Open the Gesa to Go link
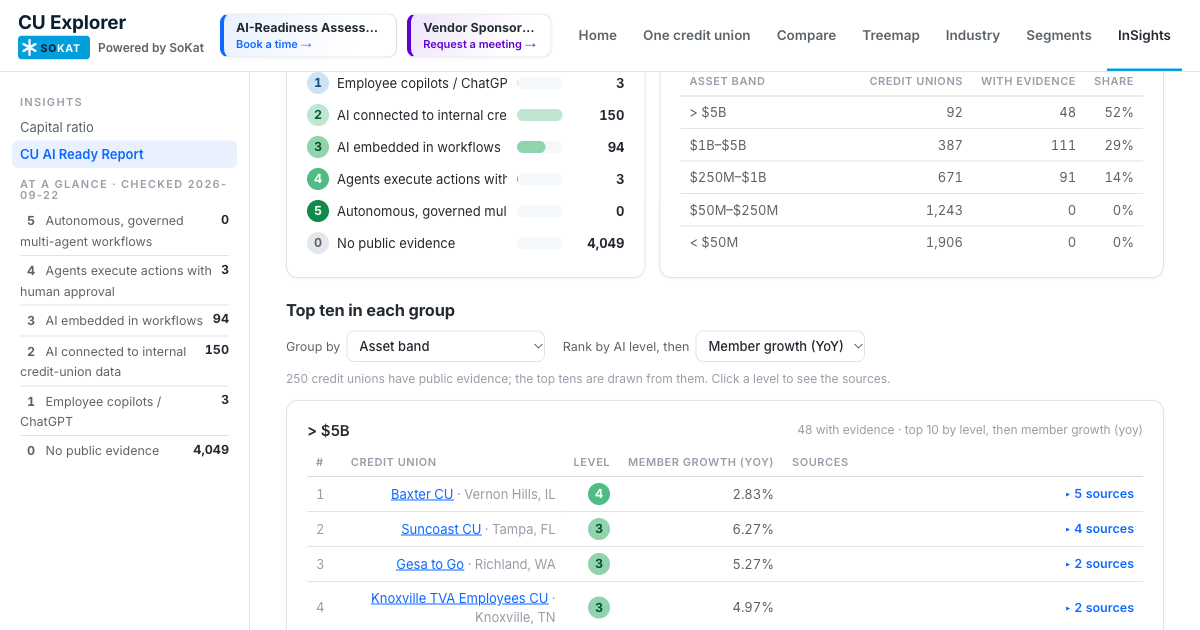This screenshot has width=1200, height=630. 430,564
